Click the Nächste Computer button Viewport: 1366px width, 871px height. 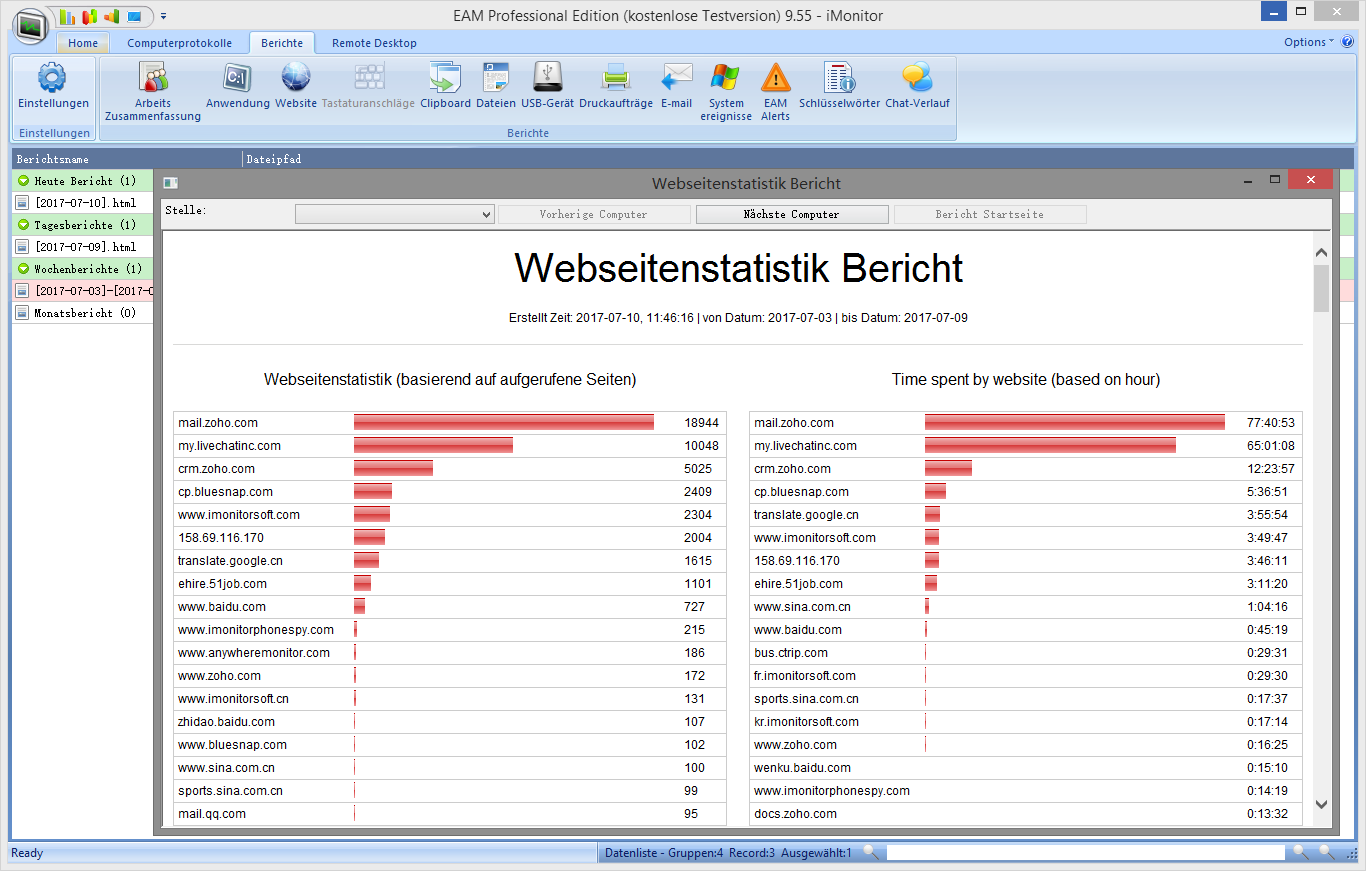[791, 214]
